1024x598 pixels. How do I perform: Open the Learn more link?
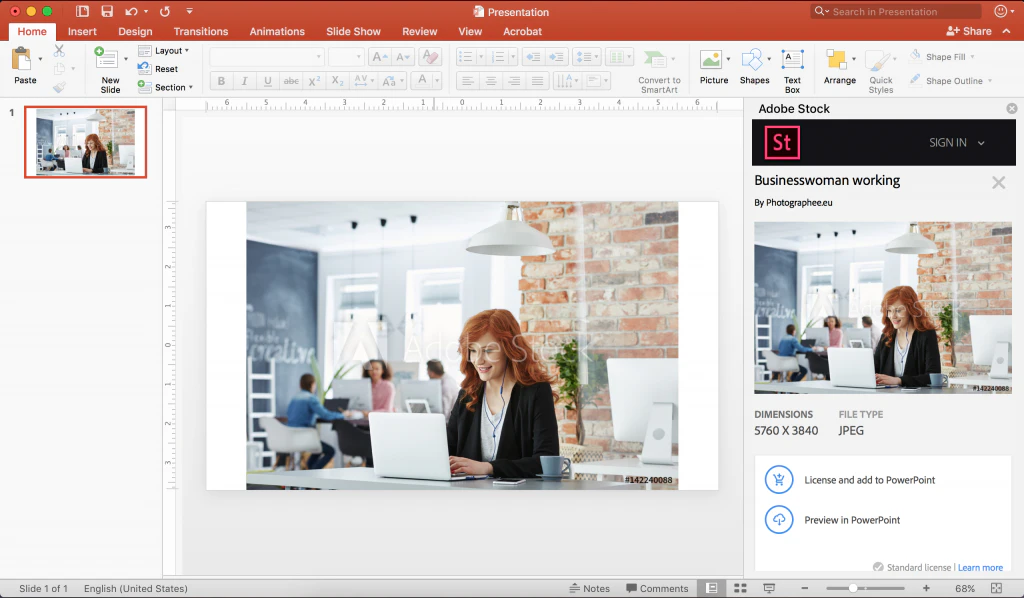[x=980, y=568]
